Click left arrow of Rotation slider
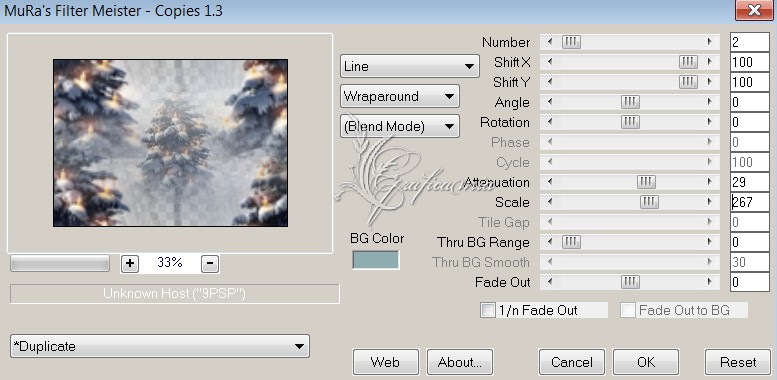 pos(550,122)
